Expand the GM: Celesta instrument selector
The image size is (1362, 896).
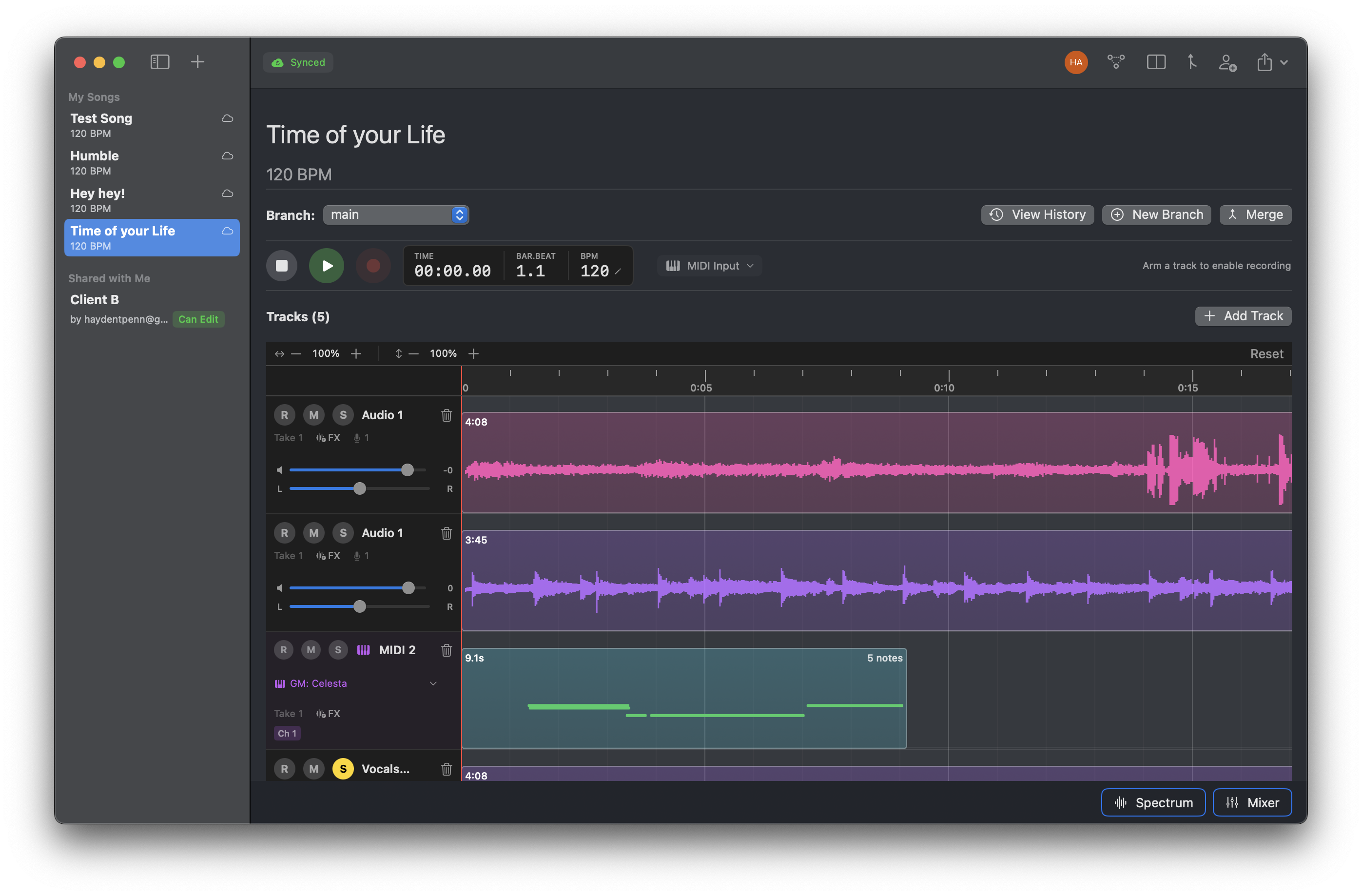[433, 683]
